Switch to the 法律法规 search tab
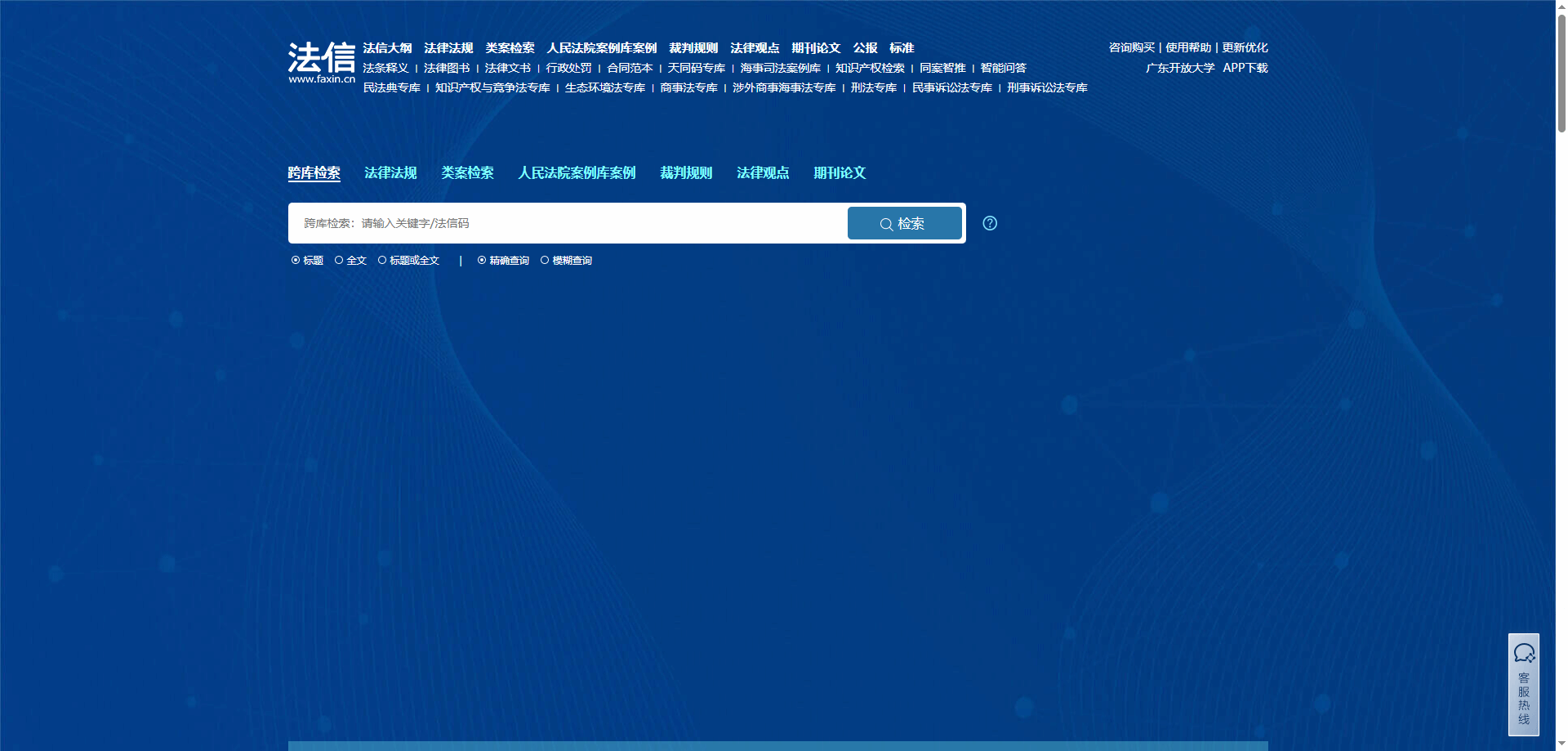The image size is (1568, 751). 390,173
